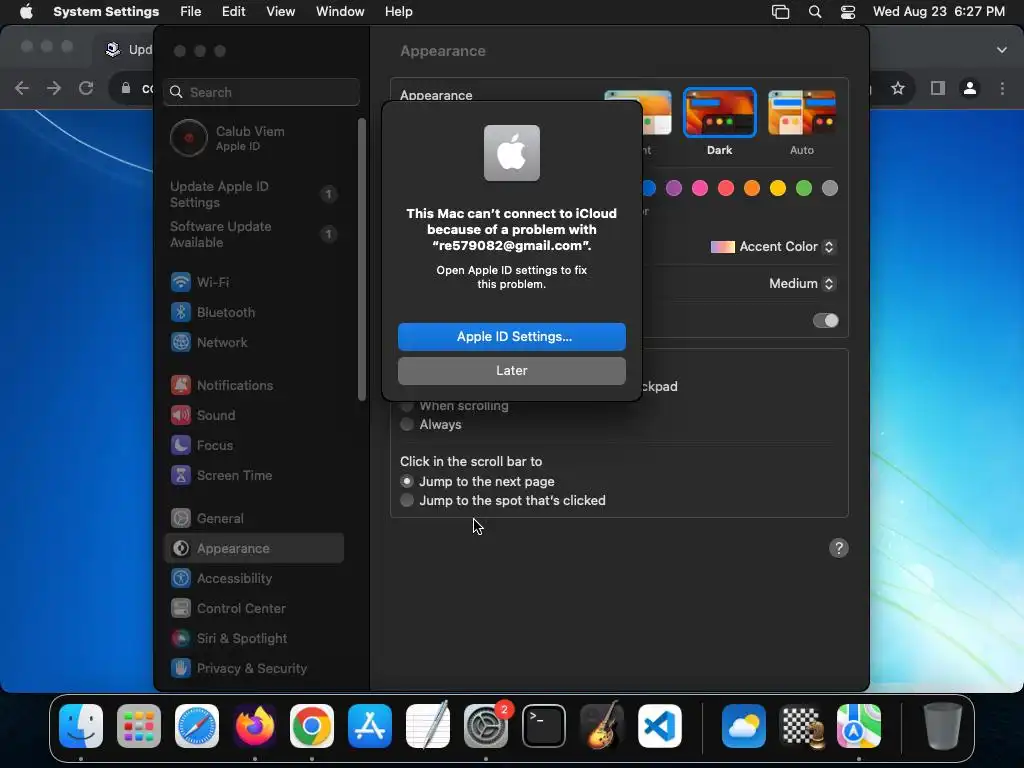1024x768 pixels.
Task: Open Update Apple ID Settings item
Action: [x=255, y=194]
